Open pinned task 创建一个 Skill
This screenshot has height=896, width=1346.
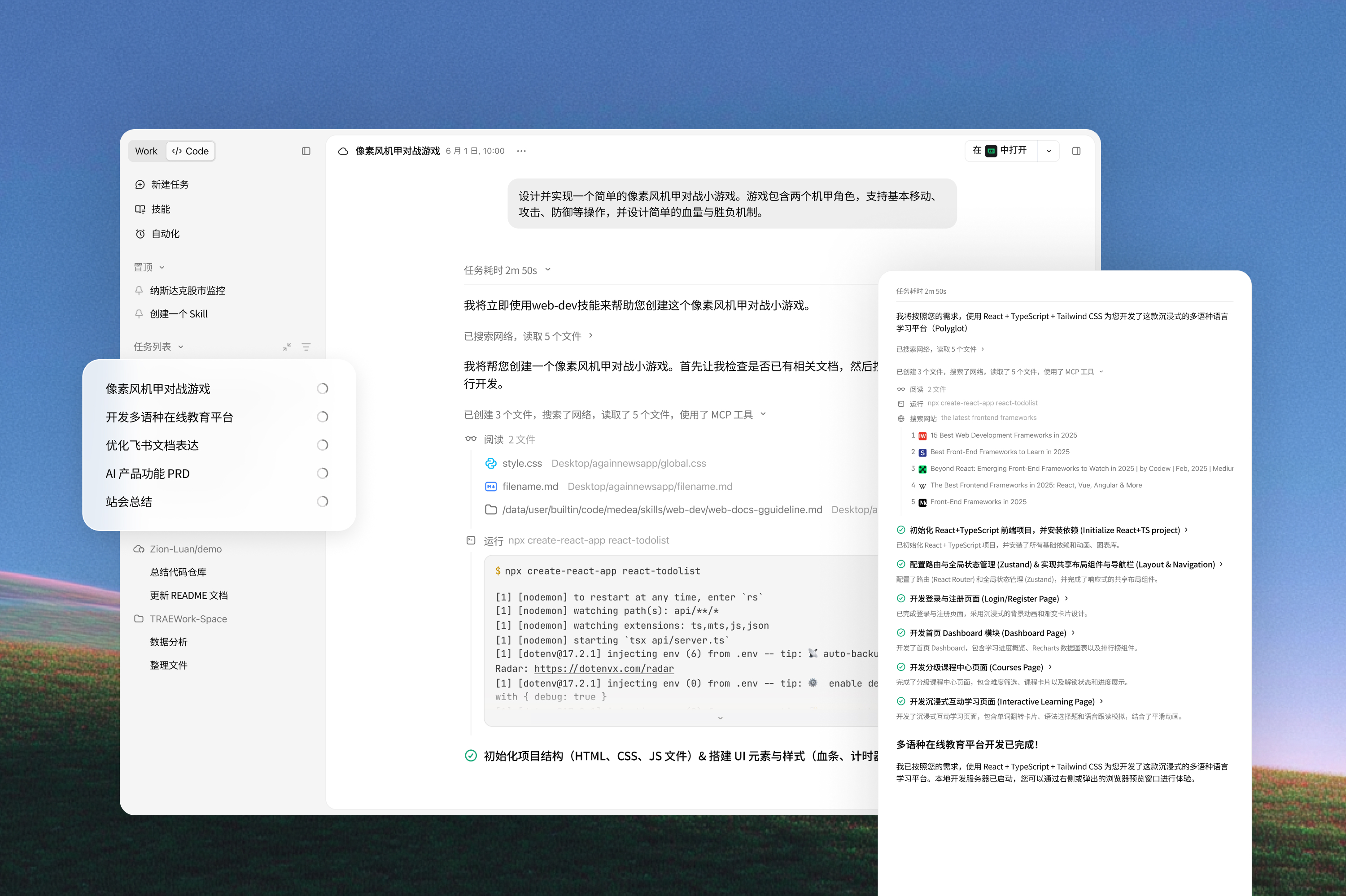(x=179, y=314)
